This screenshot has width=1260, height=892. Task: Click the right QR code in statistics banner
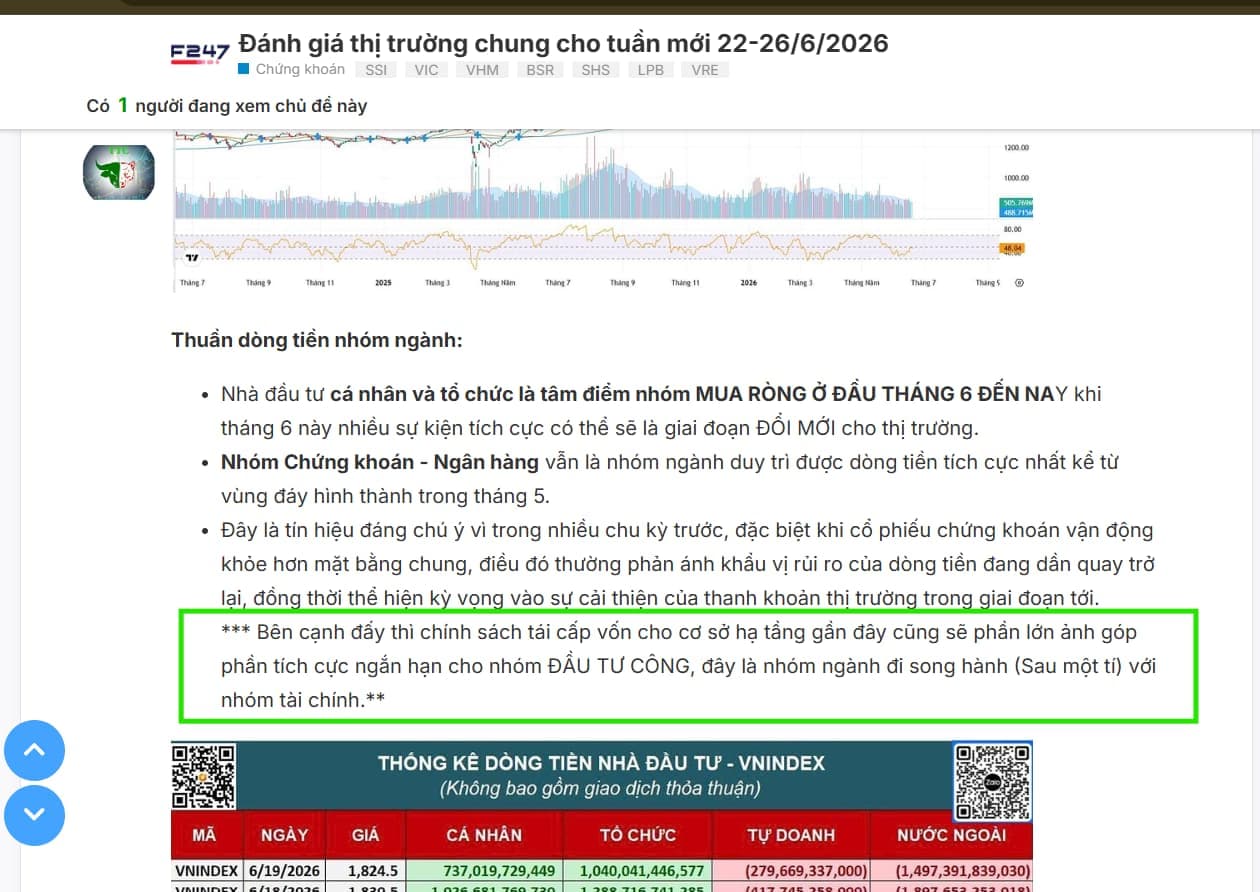pyautogui.click(x=992, y=781)
